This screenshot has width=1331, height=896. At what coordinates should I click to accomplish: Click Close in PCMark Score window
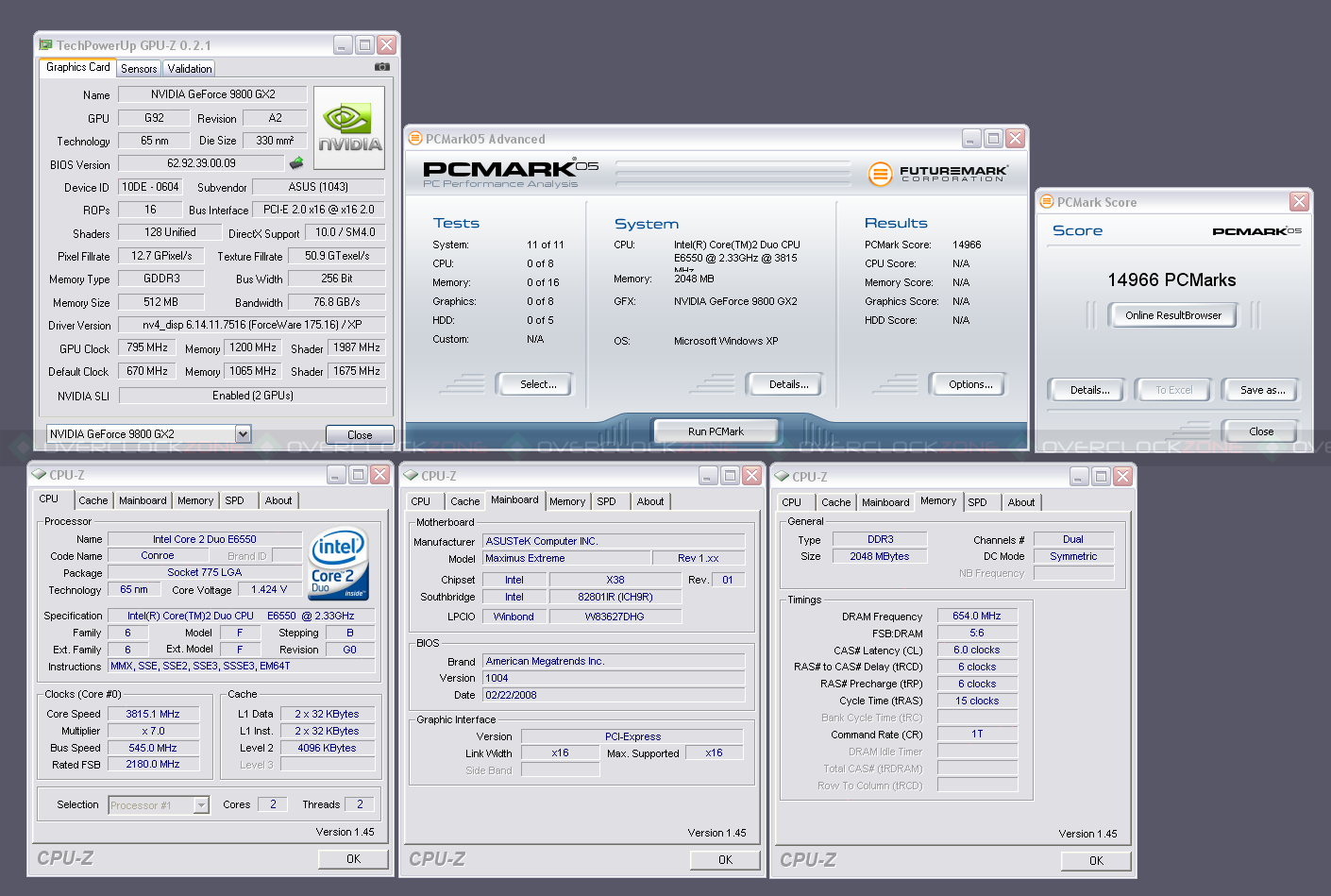point(1261,431)
